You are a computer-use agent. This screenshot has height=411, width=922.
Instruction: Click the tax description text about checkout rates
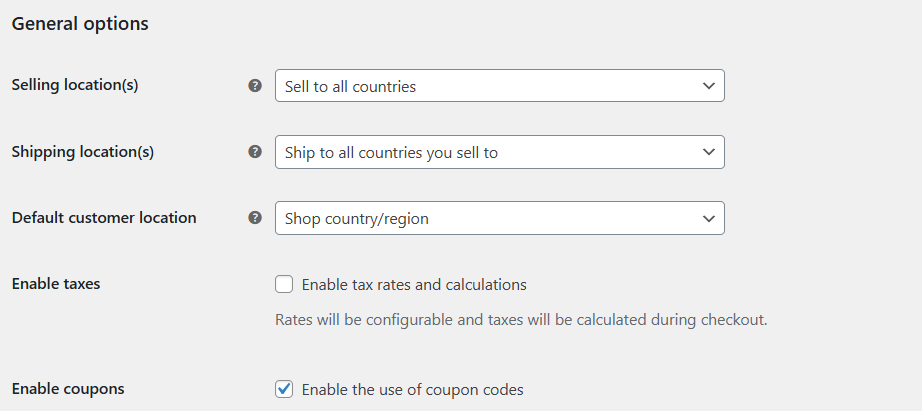[x=521, y=320]
